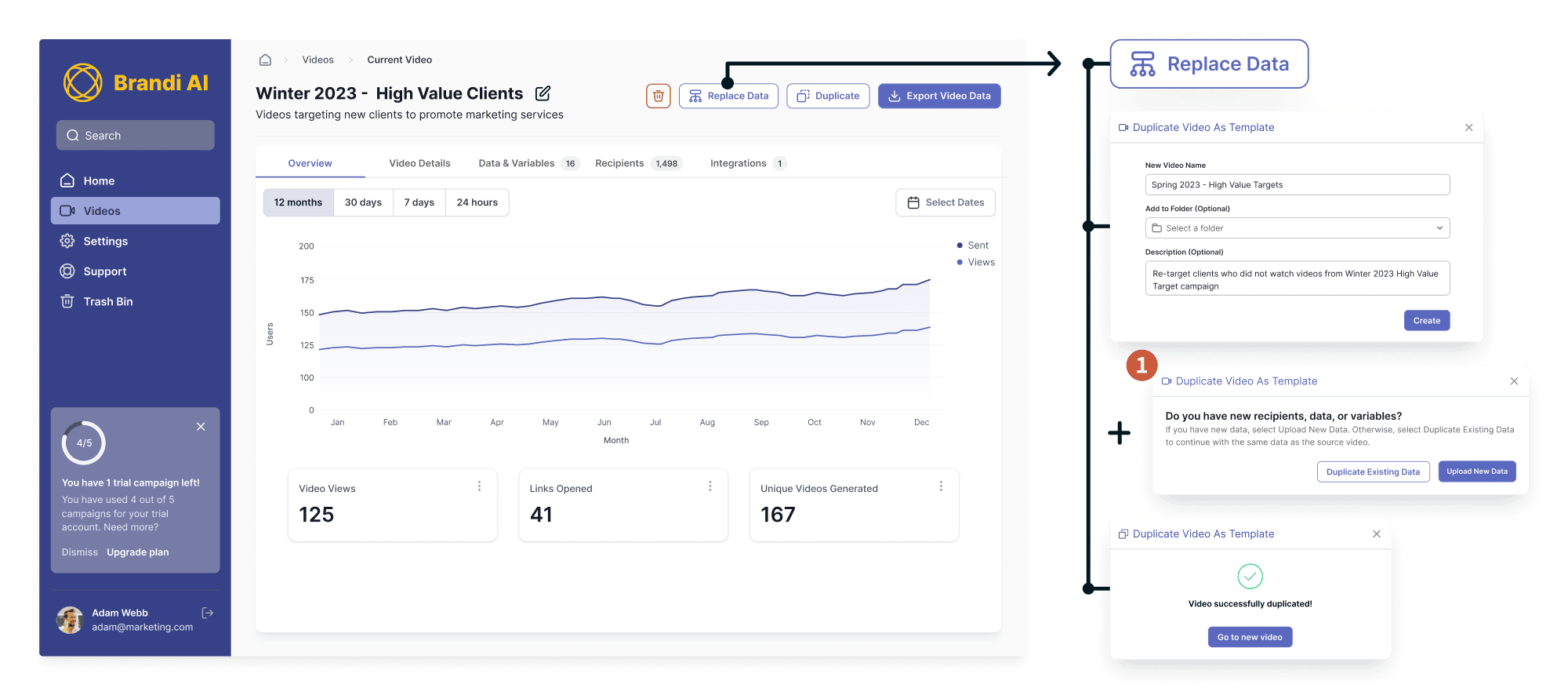Open three-dot menu on Links Opened card
1568x699 pixels.
click(x=710, y=486)
